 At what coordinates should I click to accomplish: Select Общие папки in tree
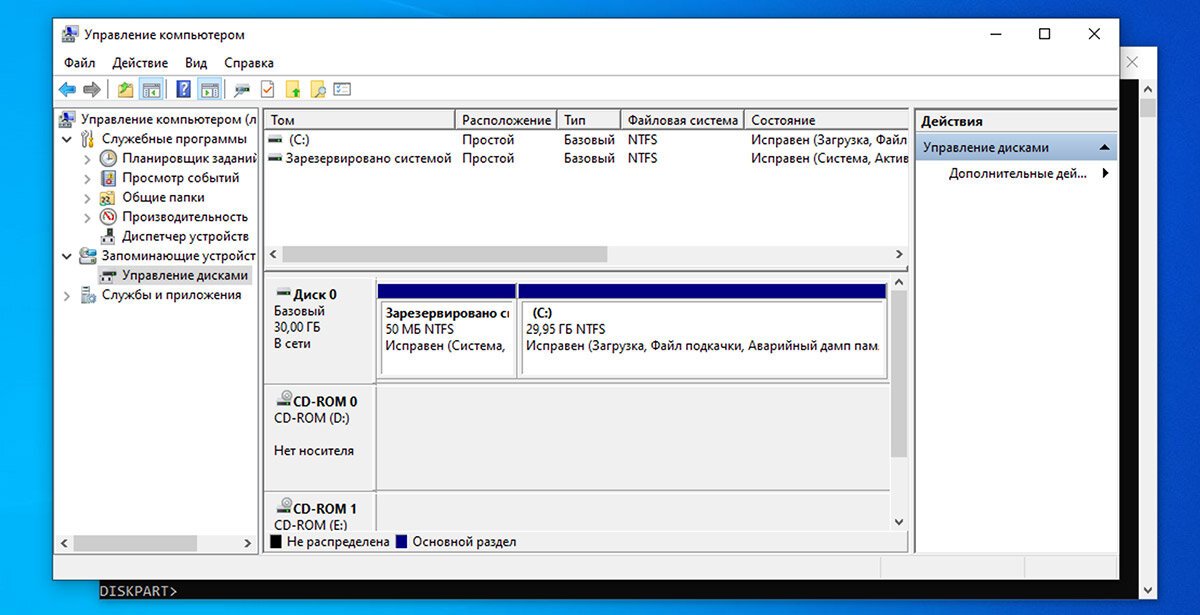coord(163,197)
